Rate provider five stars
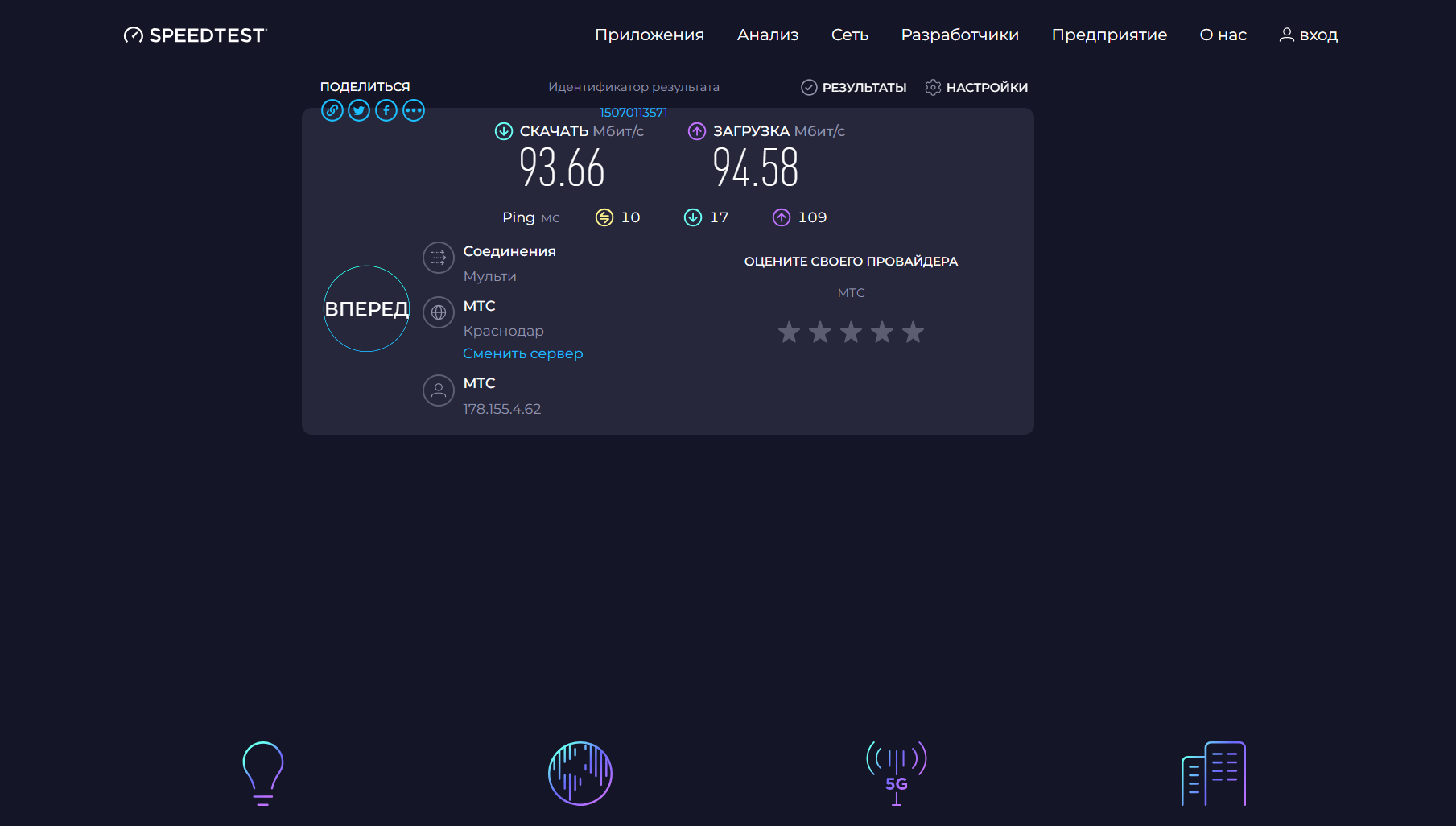The image size is (1456, 826). pos(913,332)
